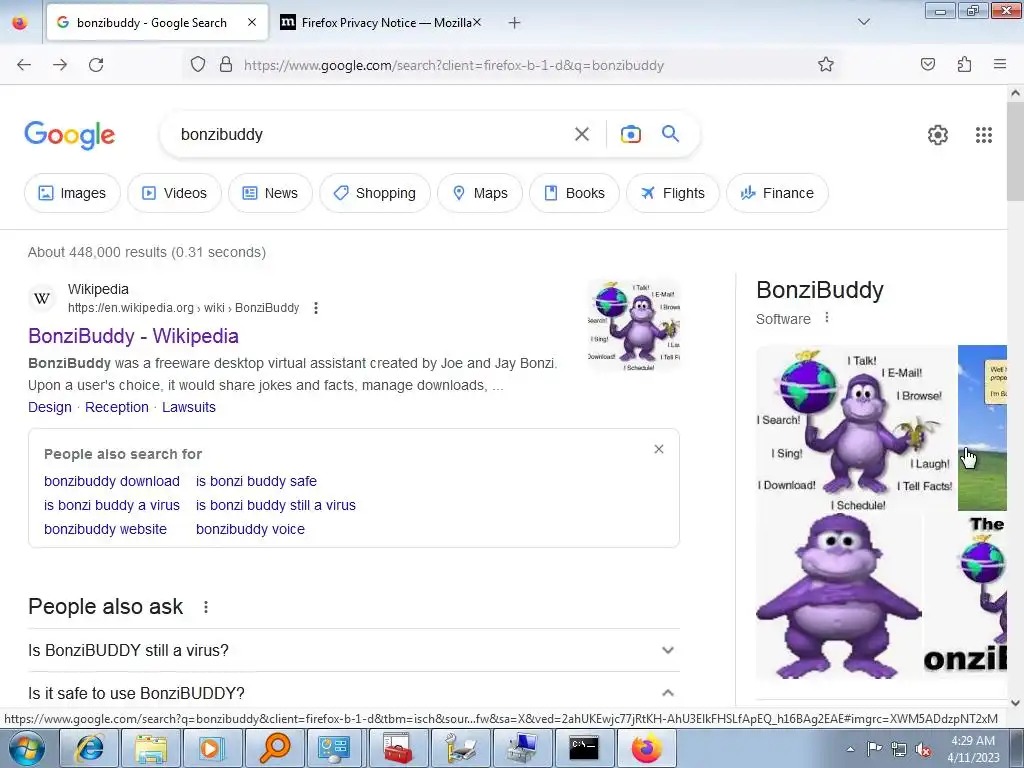Filter results by Shopping
This screenshot has height=768, width=1024.
(375, 193)
